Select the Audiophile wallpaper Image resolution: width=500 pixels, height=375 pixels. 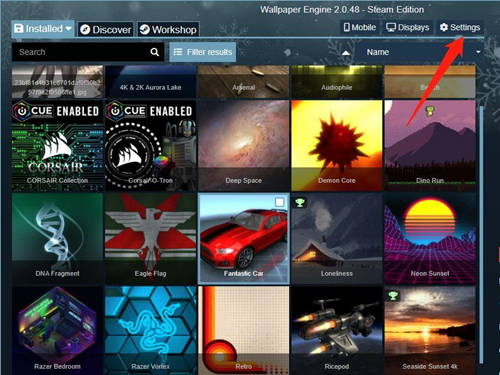337,82
